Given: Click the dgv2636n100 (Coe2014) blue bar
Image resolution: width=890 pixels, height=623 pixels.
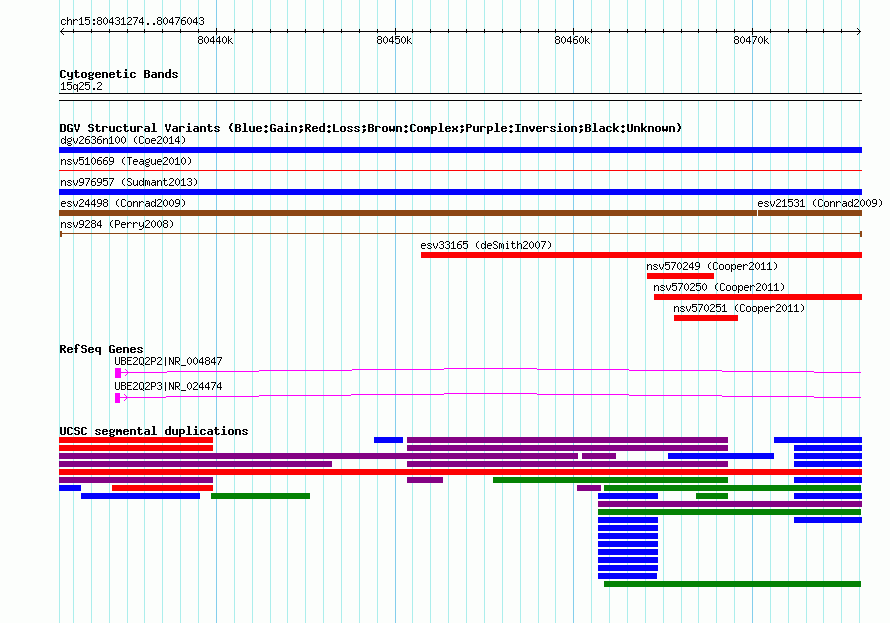Looking at the screenshot, I should pyautogui.click(x=460, y=150).
